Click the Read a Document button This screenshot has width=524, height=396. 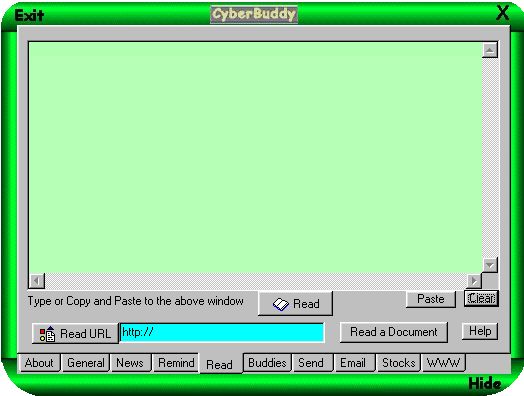[x=394, y=332]
